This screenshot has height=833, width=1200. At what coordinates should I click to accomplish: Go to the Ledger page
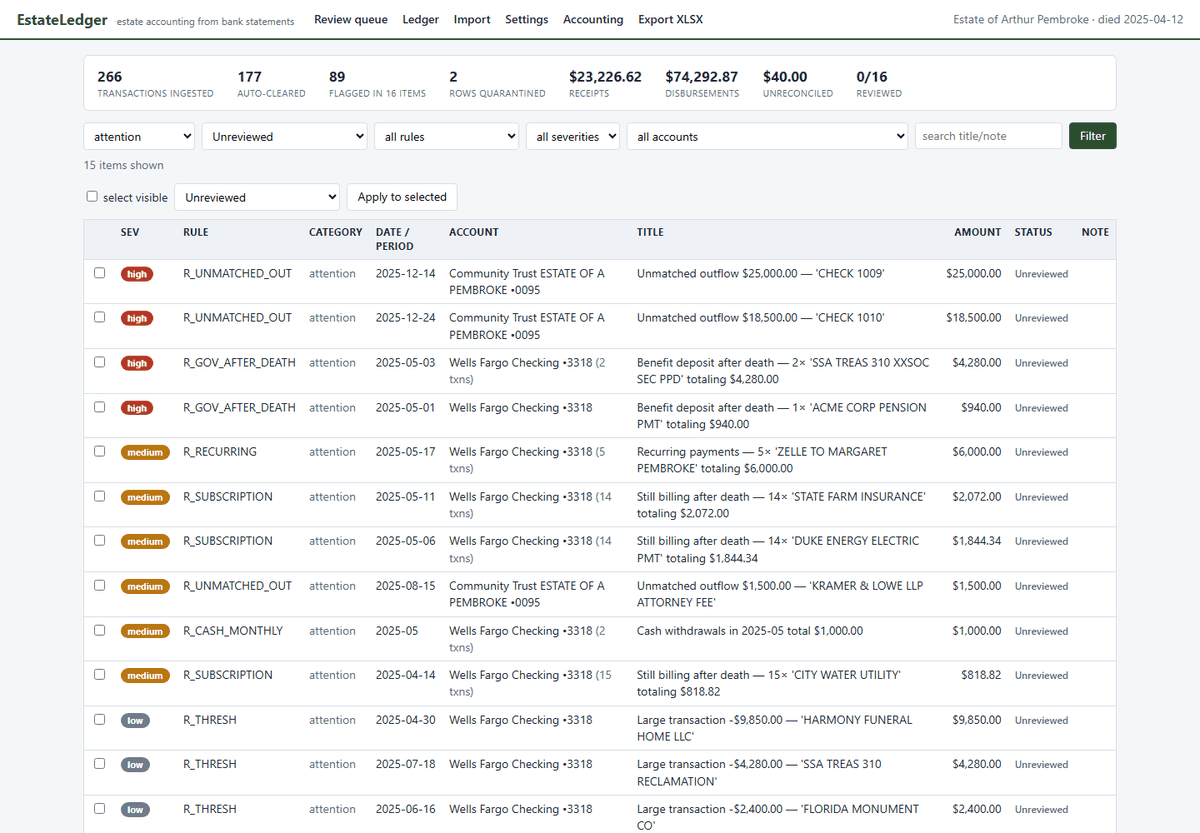[x=421, y=19]
